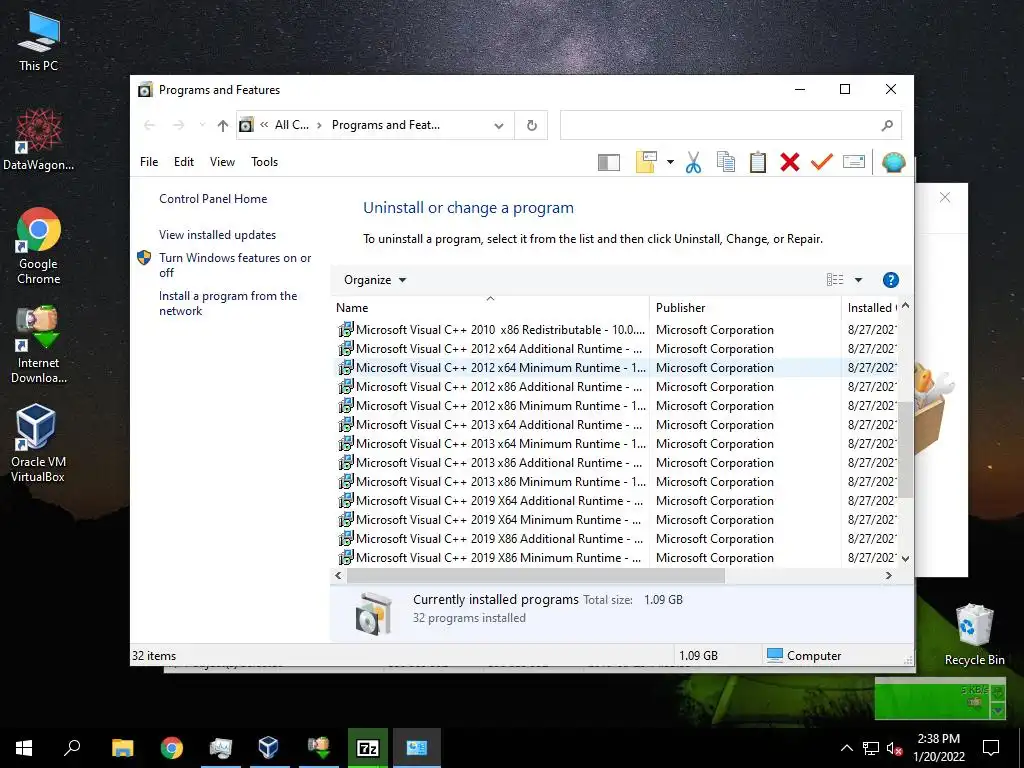Click the Refresh button in address bar
The height and width of the screenshot is (768, 1024).
[532, 125]
